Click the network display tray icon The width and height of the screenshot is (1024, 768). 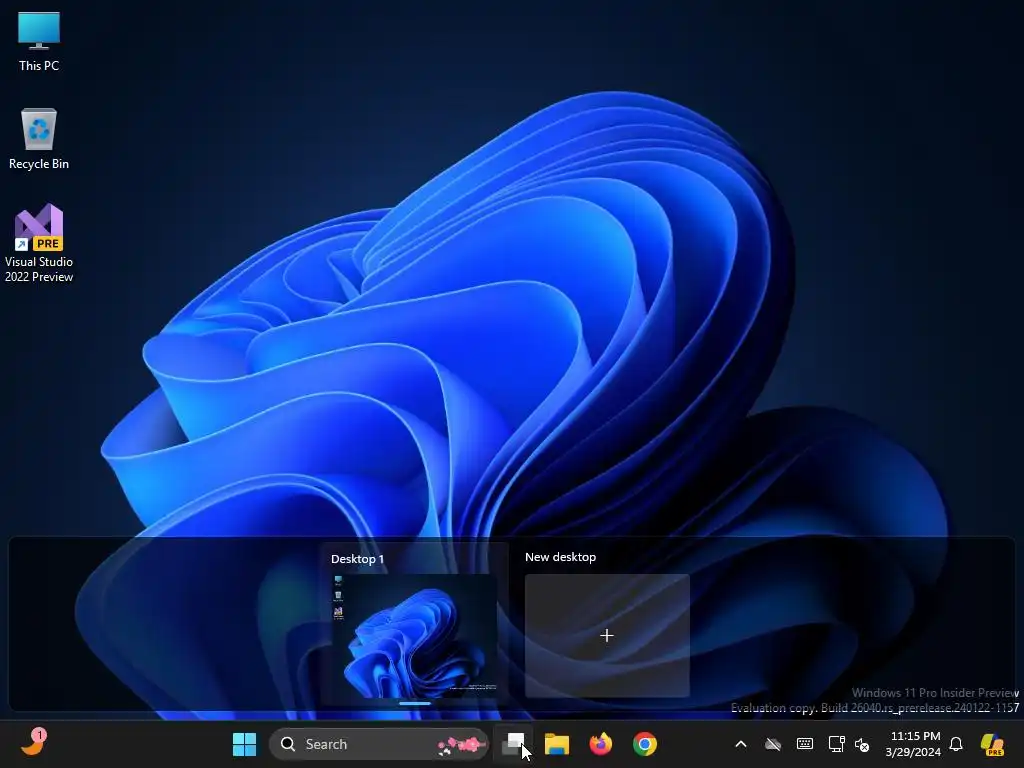pos(837,744)
